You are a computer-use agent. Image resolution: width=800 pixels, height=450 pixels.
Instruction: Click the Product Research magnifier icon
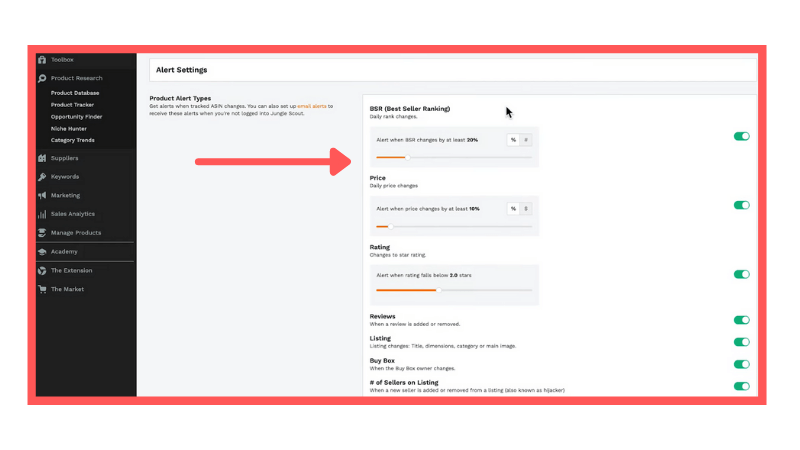pyautogui.click(x=42, y=78)
